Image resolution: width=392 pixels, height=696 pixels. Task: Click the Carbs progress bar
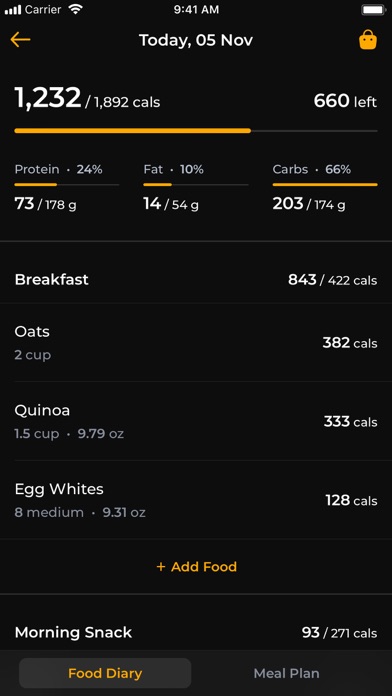tap(325, 185)
